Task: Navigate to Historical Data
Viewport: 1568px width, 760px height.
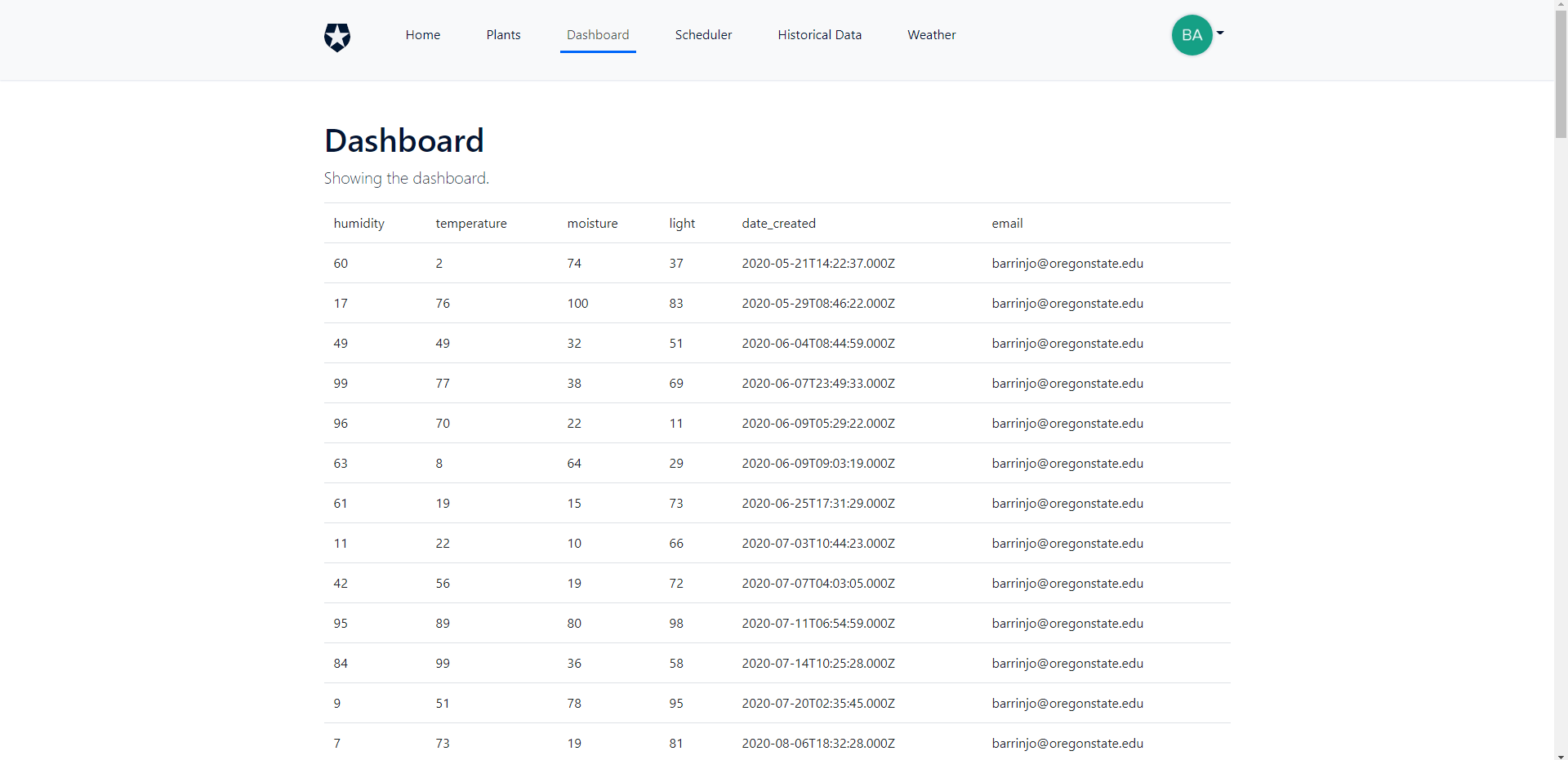Action: 819,35
